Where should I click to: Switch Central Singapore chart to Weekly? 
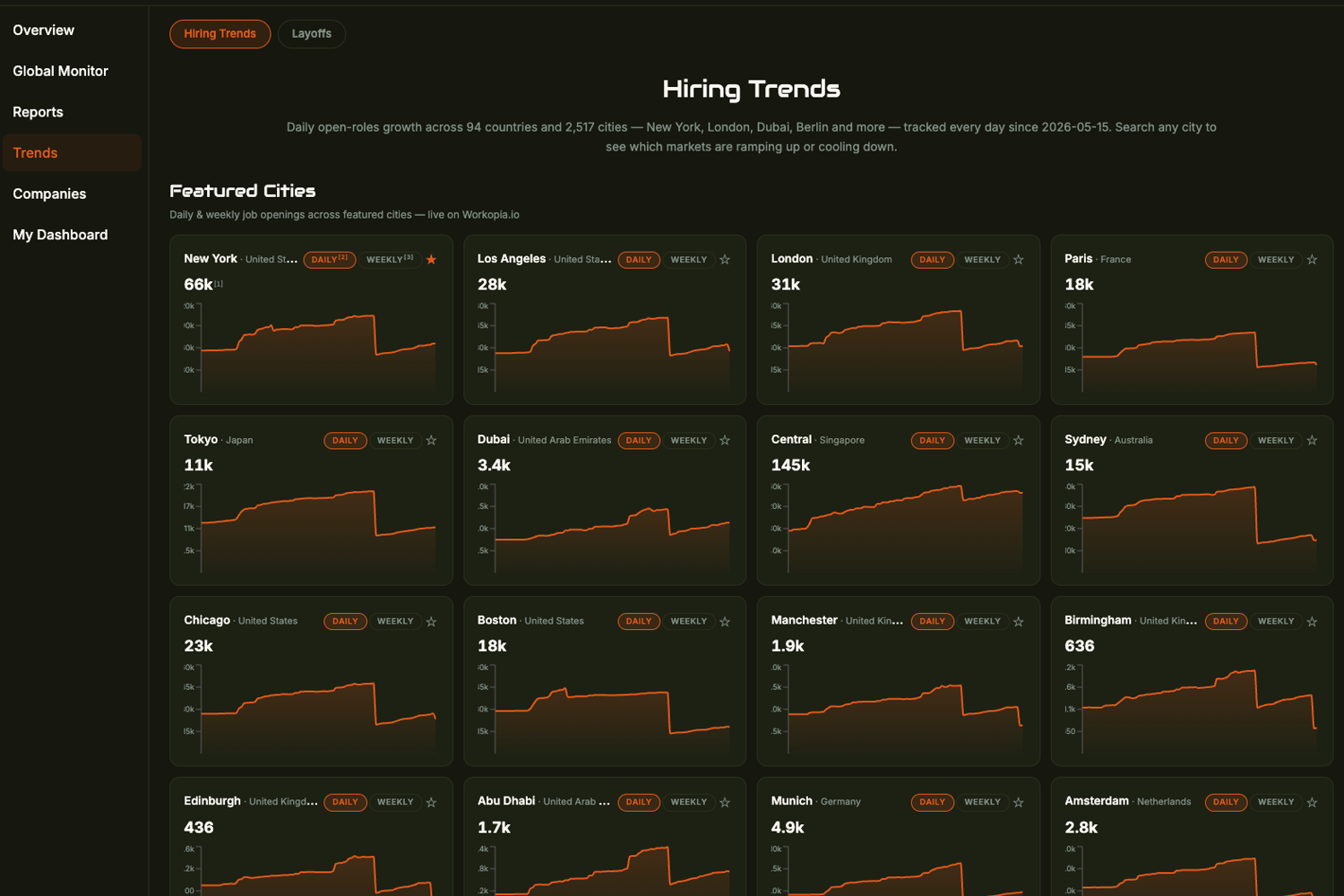[x=982, y=441]
